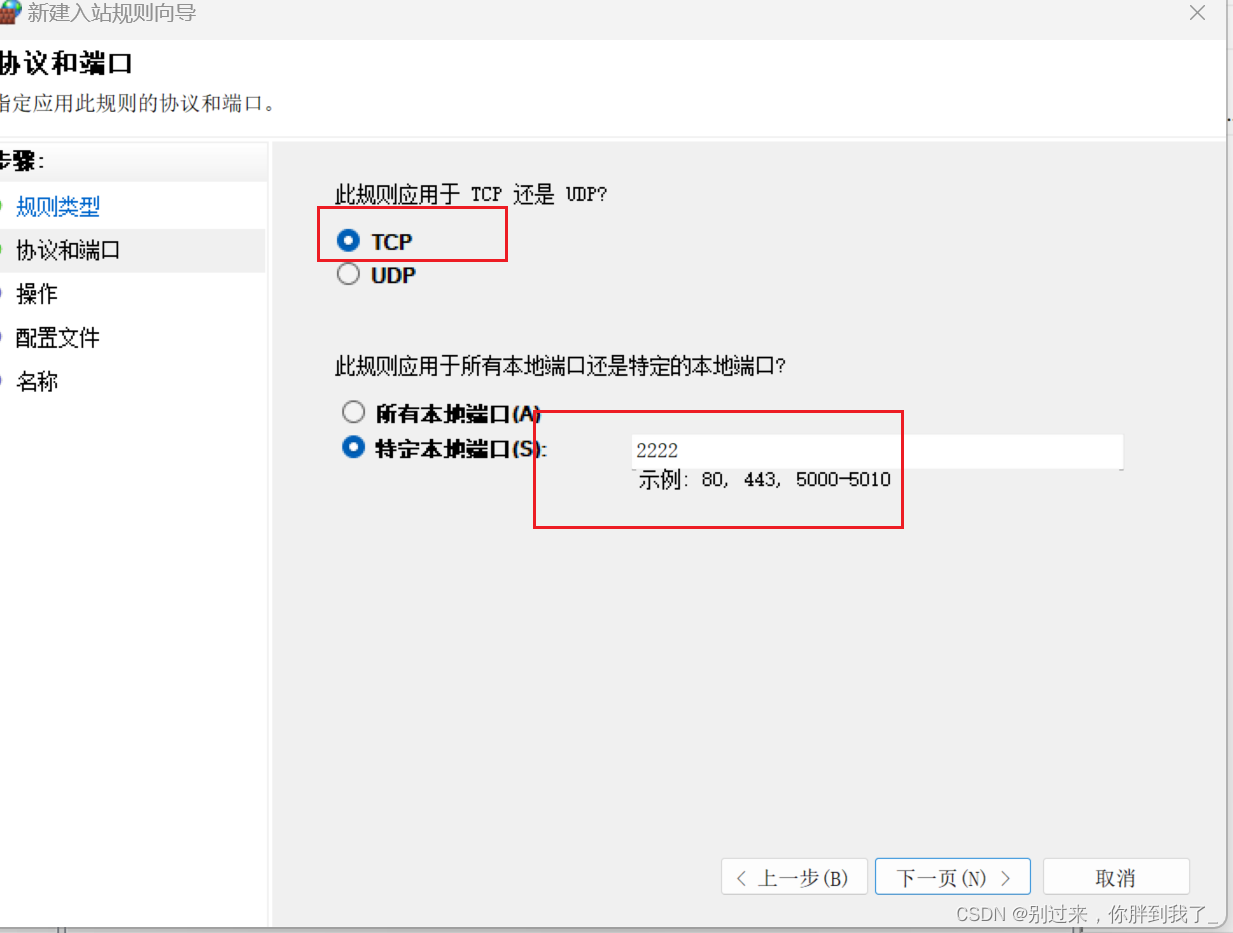Viewport: 1233px width, 933px height.
Task: Choose 特定本地端口 option
Action: tap(353, 448)
